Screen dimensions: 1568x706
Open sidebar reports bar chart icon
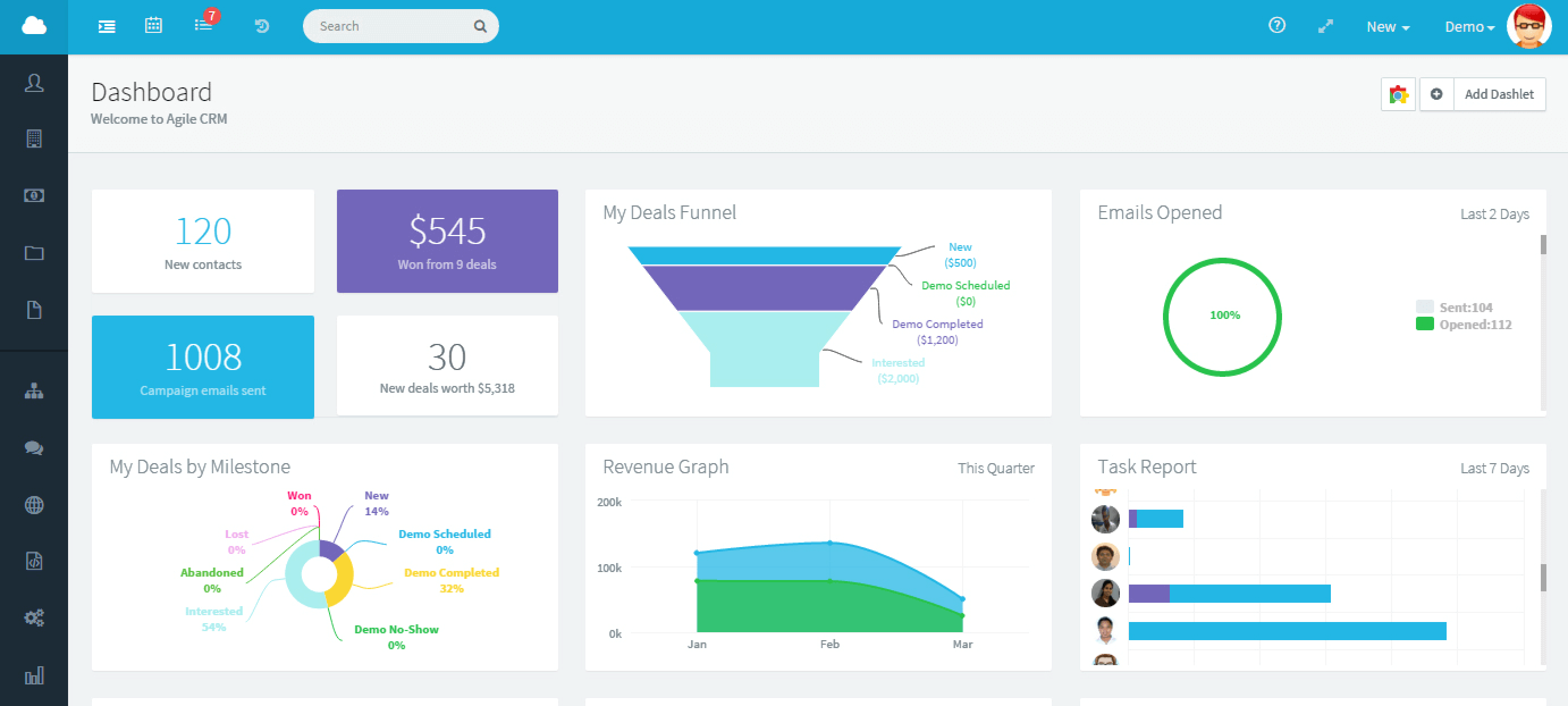click(34, 675)
